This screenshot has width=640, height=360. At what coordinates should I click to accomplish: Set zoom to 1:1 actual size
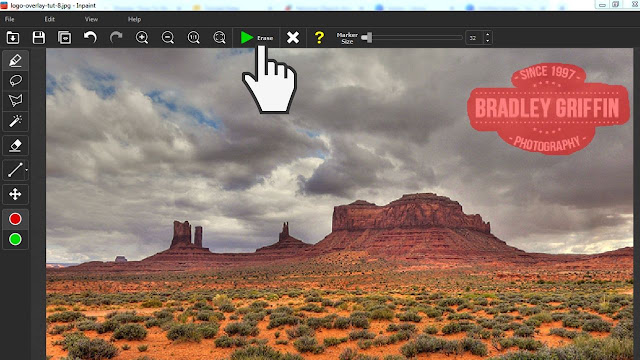[x=193, y=38]
